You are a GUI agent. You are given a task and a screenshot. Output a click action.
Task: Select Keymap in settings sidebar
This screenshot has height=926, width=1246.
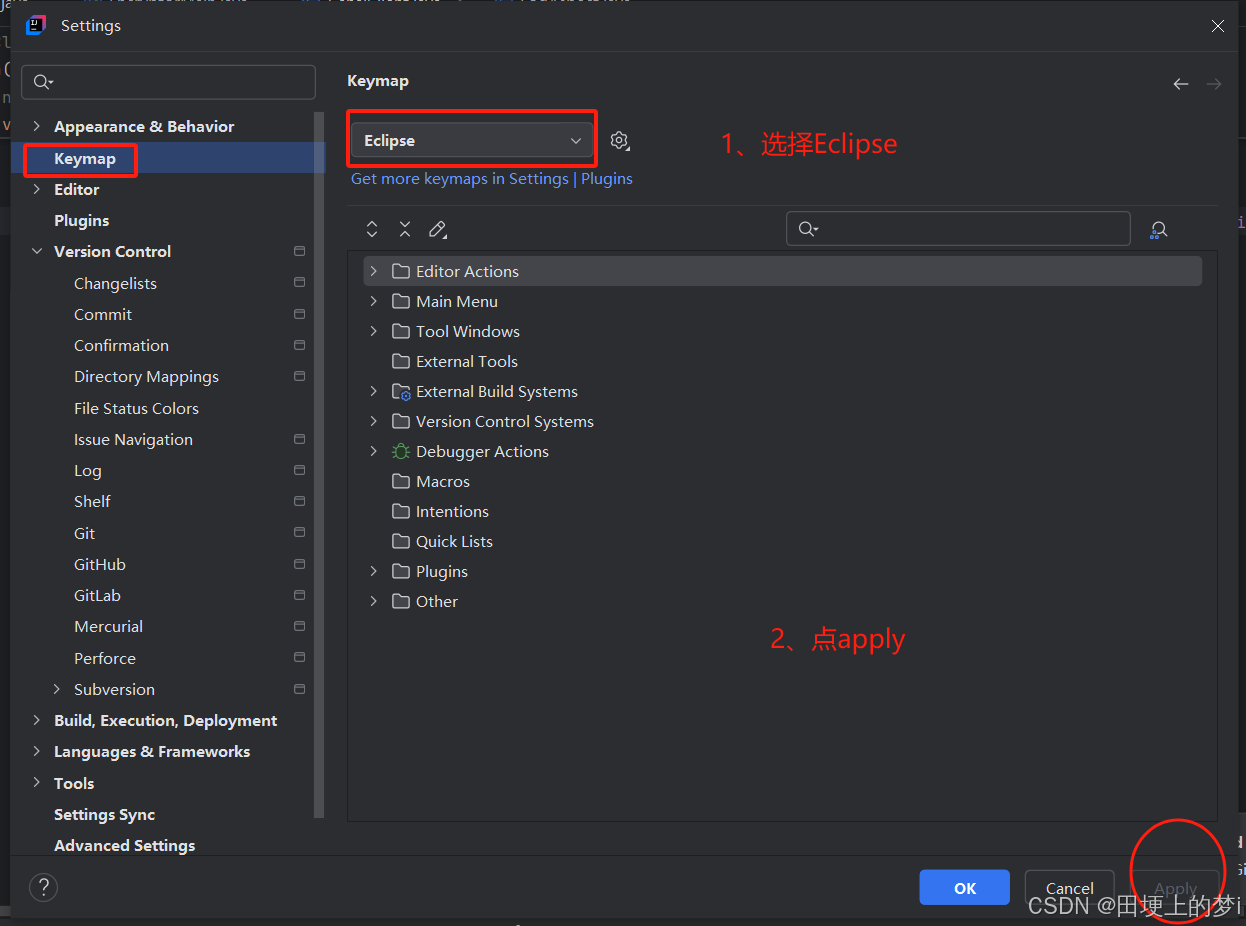(x=85, y=158)
